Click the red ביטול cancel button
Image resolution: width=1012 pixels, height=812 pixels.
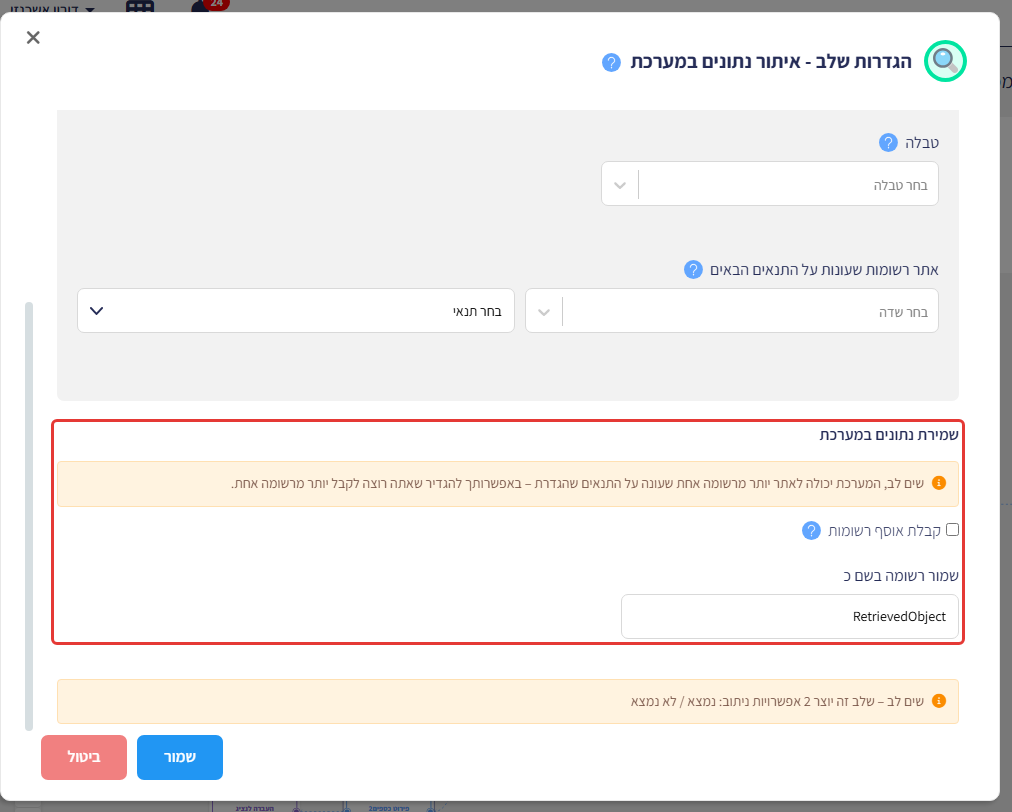(84, 757)
